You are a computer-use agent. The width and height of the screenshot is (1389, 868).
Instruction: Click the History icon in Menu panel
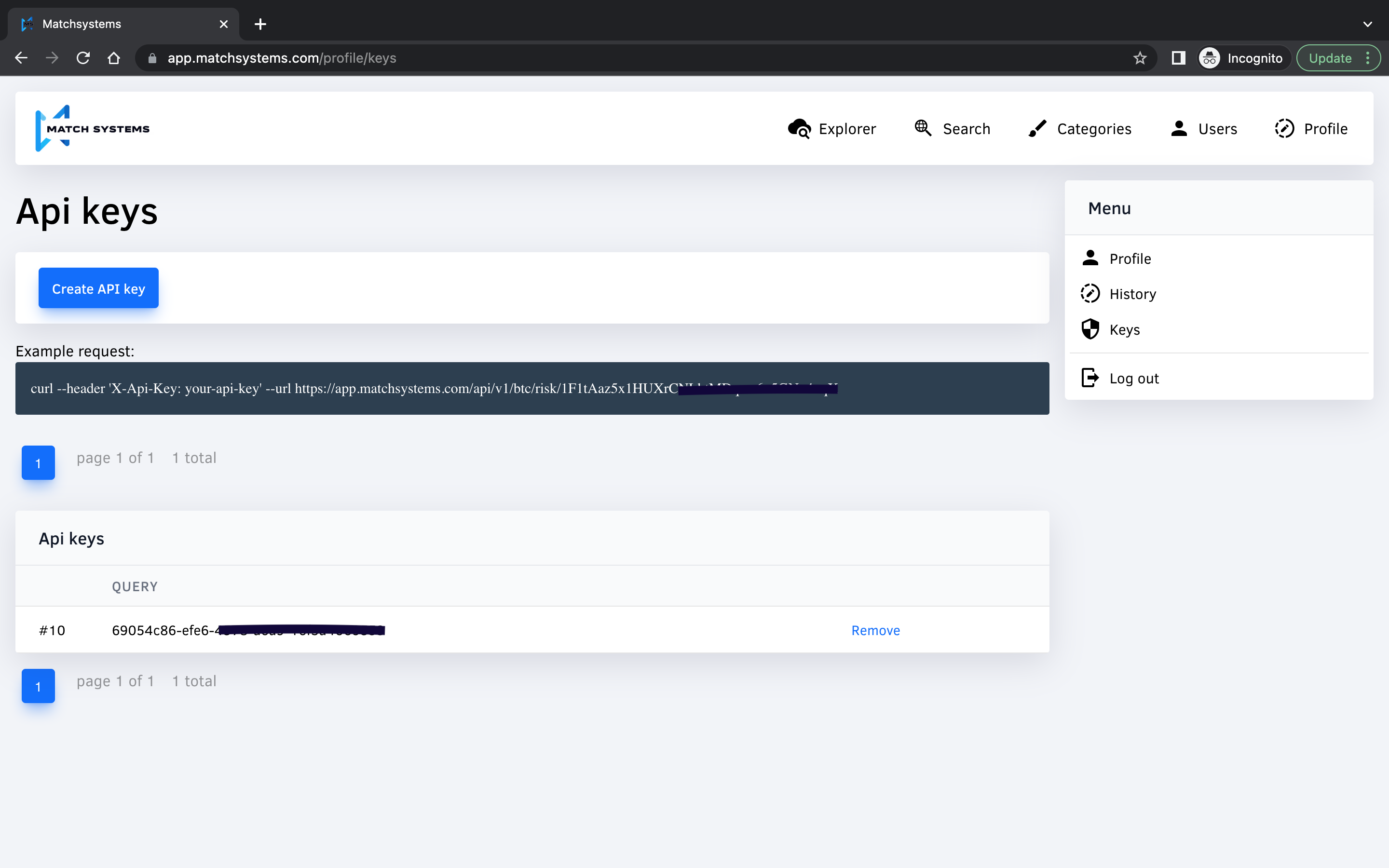(x=1090, y=293)
